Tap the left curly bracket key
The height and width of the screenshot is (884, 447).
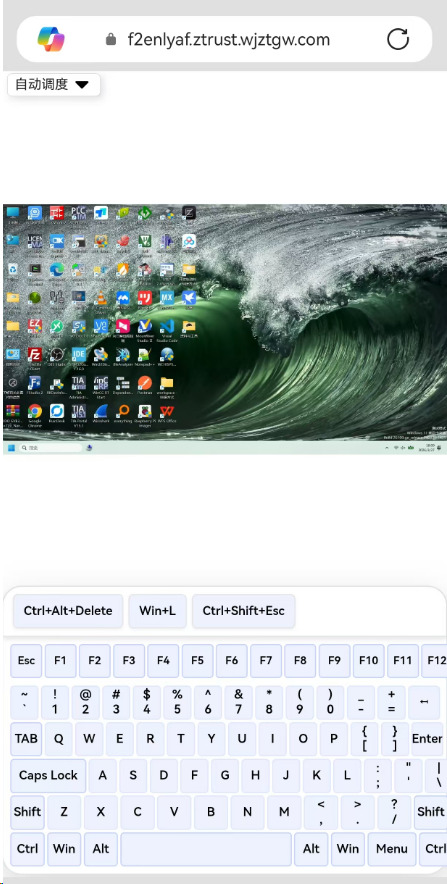tap(365, 739)
